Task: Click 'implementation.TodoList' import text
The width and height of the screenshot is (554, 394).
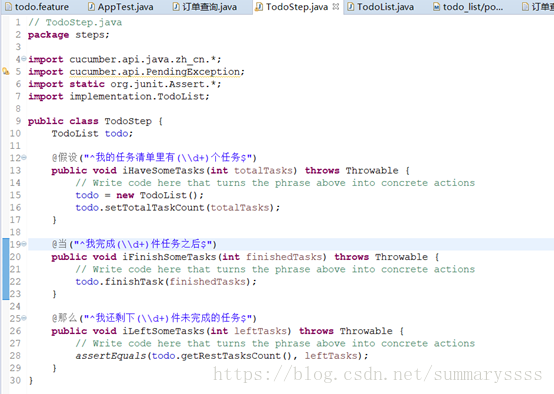Action: click(x=137, y=96)
